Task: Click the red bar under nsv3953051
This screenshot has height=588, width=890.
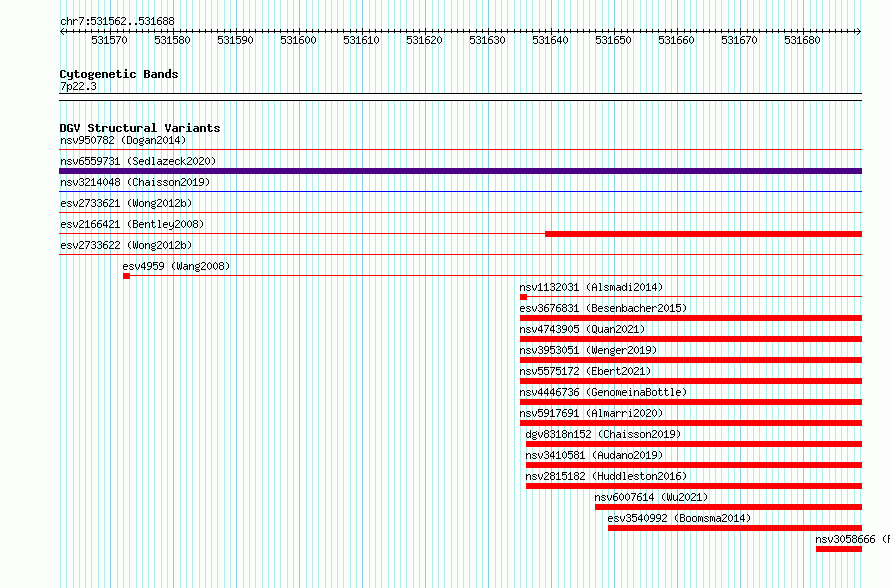Action: (x=691, y=360)
